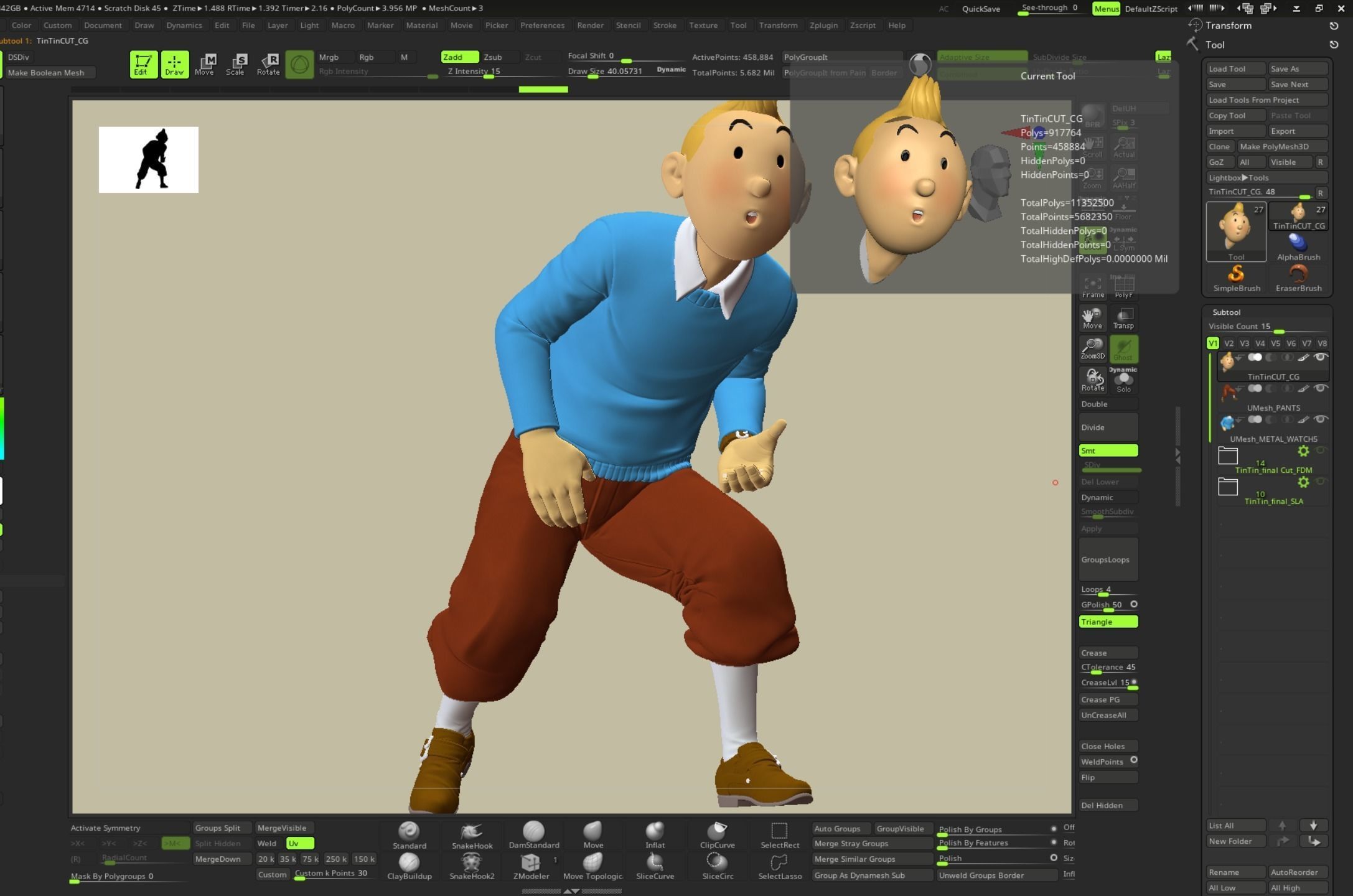Adjust the Visible Count slider

[1268, 327]
